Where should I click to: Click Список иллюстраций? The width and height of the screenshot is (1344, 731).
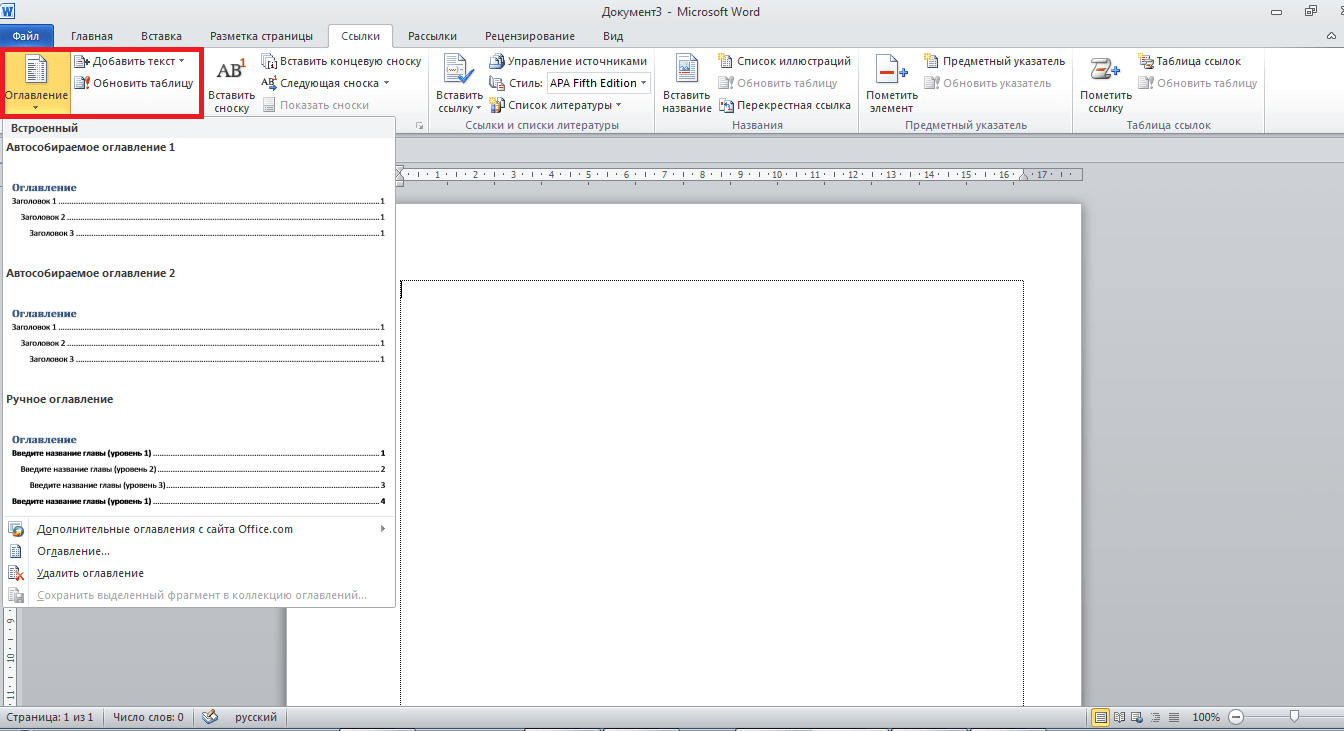785,62
